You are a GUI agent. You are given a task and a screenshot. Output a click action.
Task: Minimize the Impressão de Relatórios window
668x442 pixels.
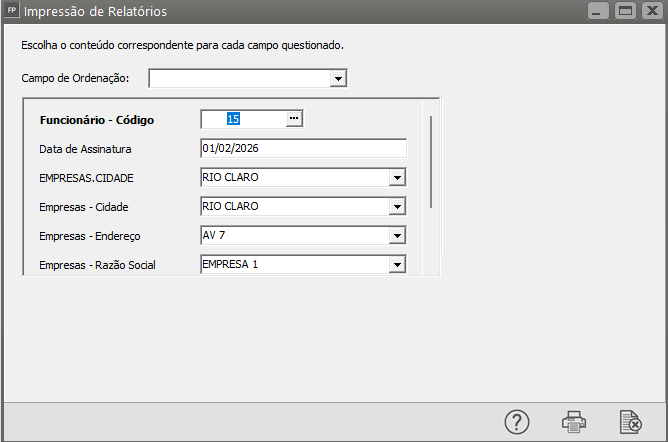598,12
